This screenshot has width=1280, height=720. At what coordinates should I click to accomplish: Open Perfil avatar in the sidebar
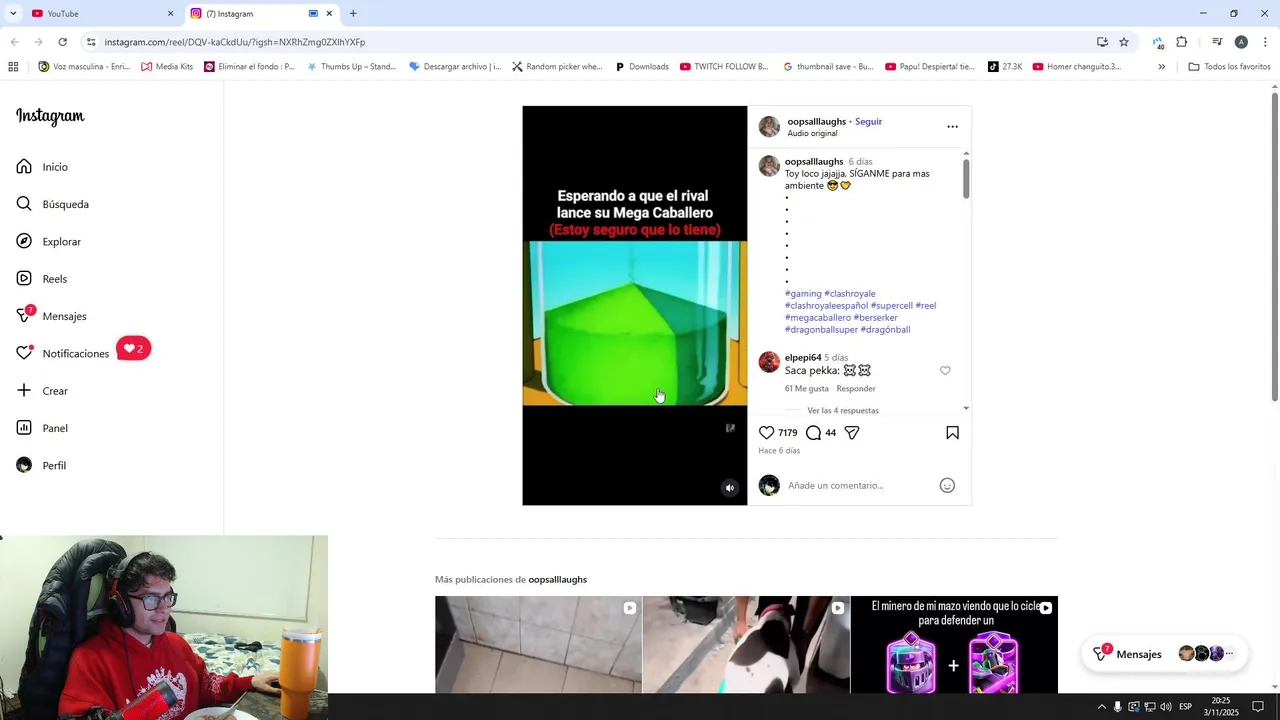pos(24,465)
